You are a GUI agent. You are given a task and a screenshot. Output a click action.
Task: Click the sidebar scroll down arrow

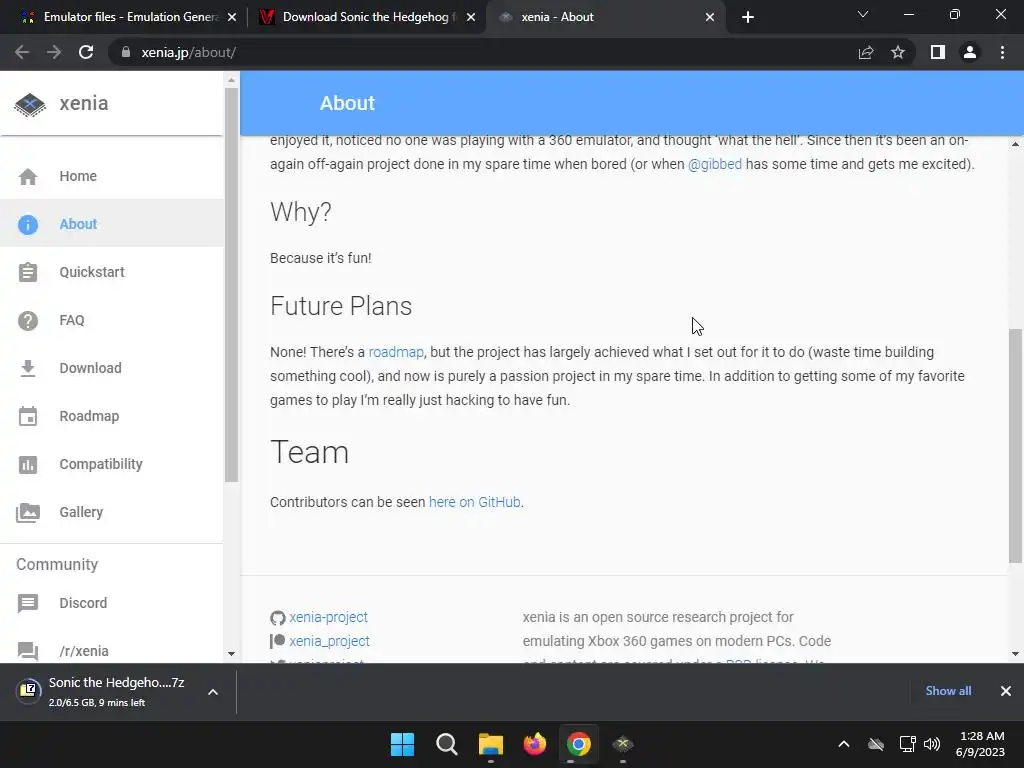click(x=231, y=654)
